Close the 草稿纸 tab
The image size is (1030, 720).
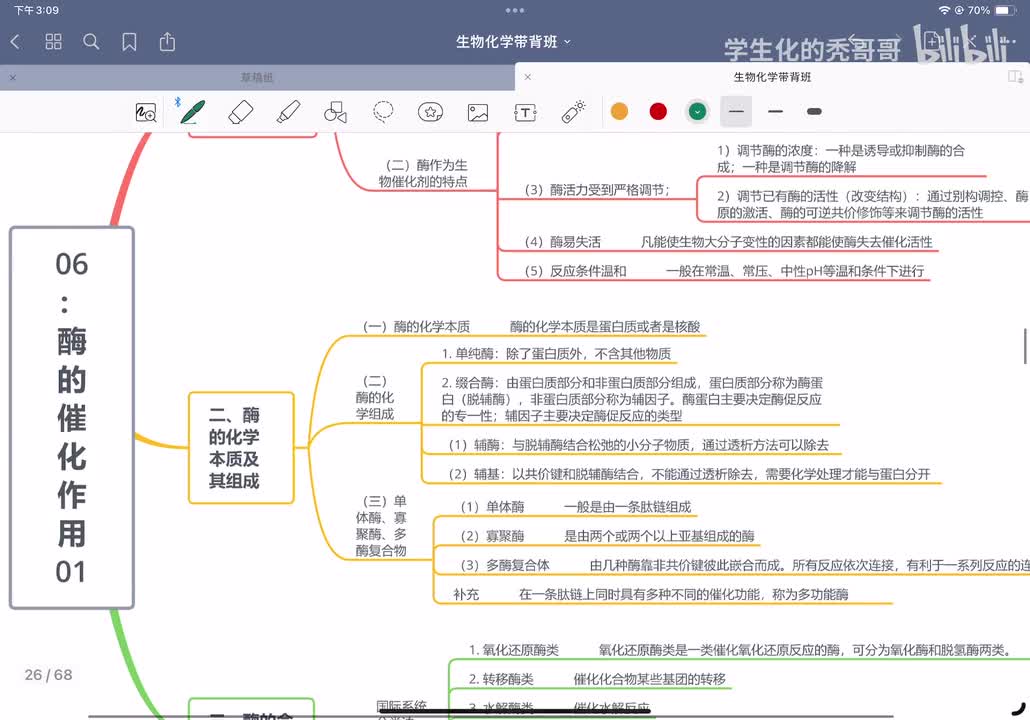coord(12,78)
